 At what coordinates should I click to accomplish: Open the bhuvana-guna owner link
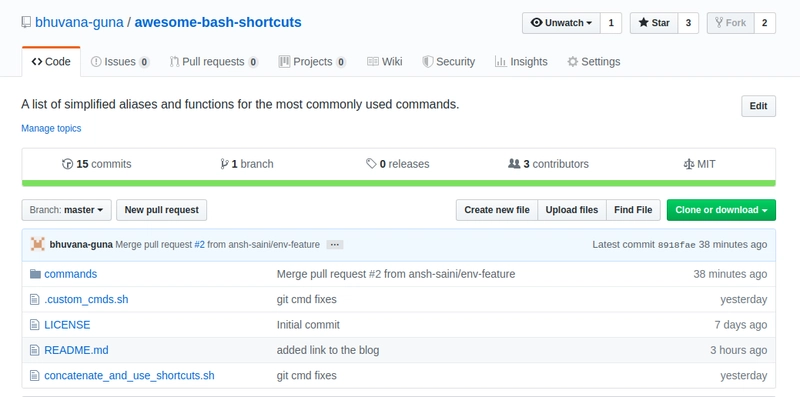click(79, 22)
